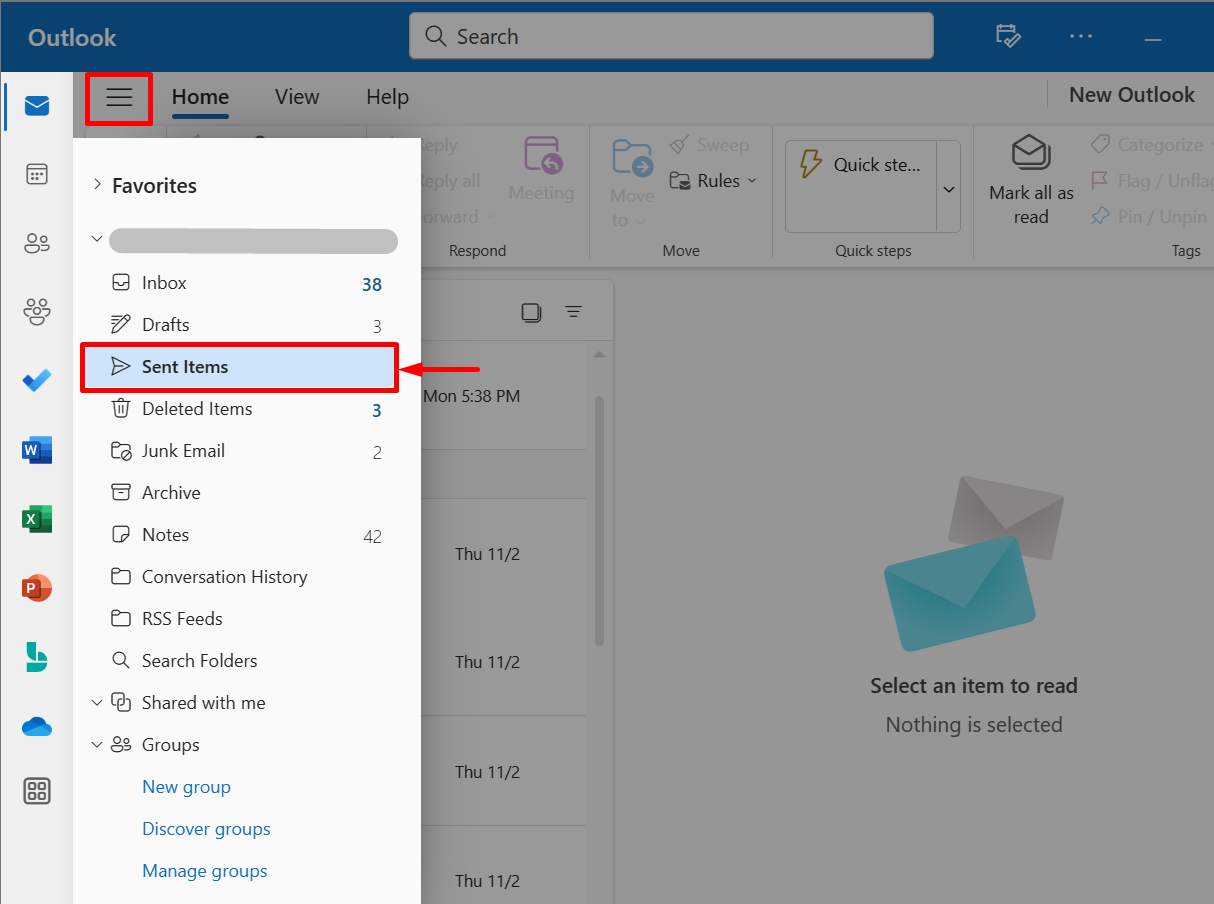
Task: Collapse the Groups section
Action: (97, 745)
